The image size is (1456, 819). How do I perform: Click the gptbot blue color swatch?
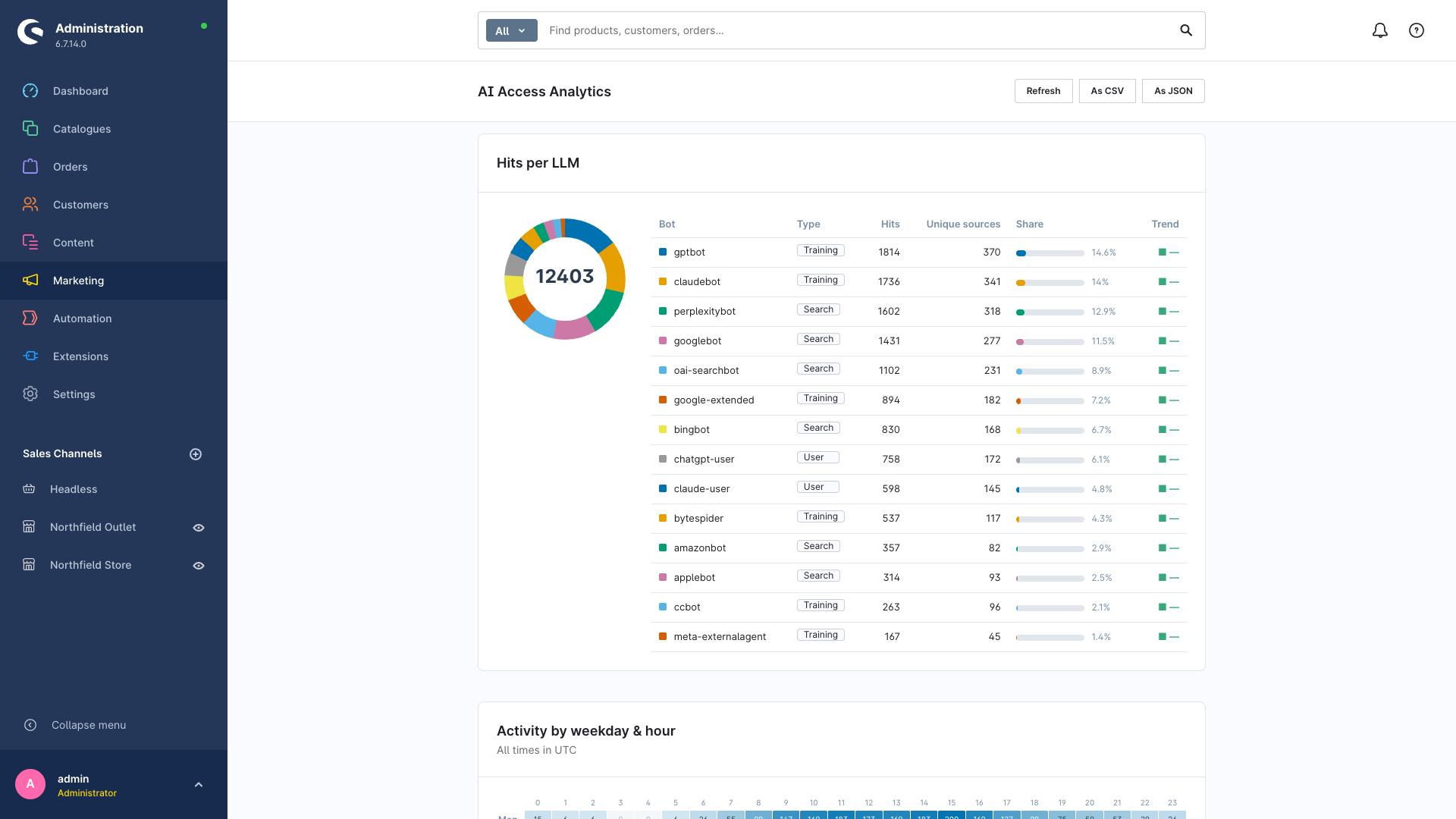point(663,253)
